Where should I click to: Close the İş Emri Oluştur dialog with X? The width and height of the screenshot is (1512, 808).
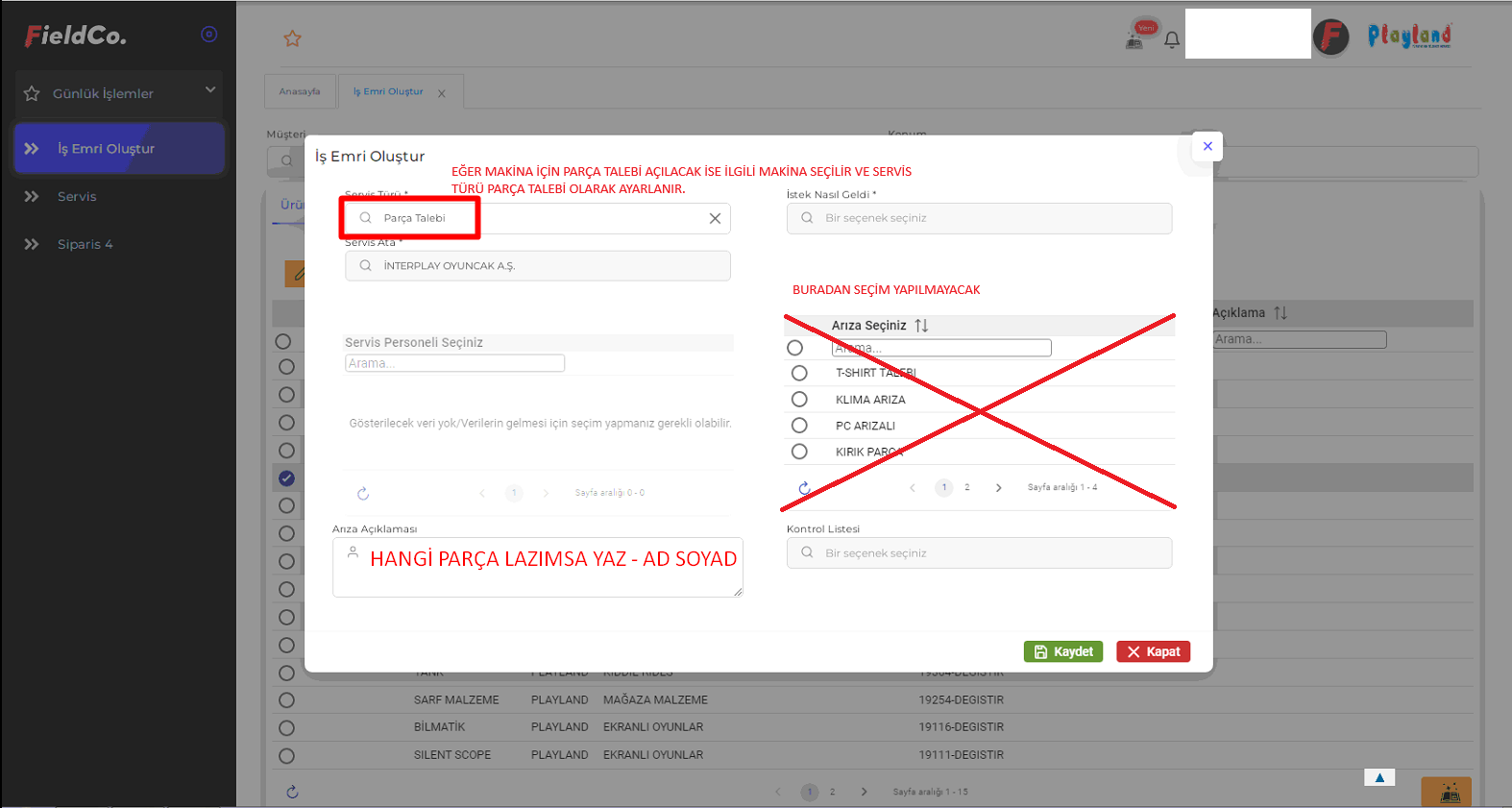click(x=1207, y=146)
